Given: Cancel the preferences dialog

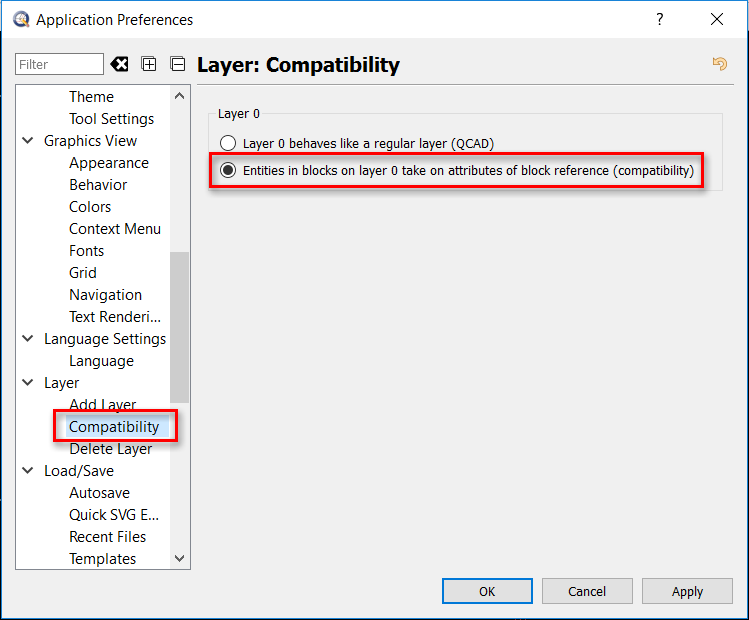Looking at the screenshot, I should (587, 591).
